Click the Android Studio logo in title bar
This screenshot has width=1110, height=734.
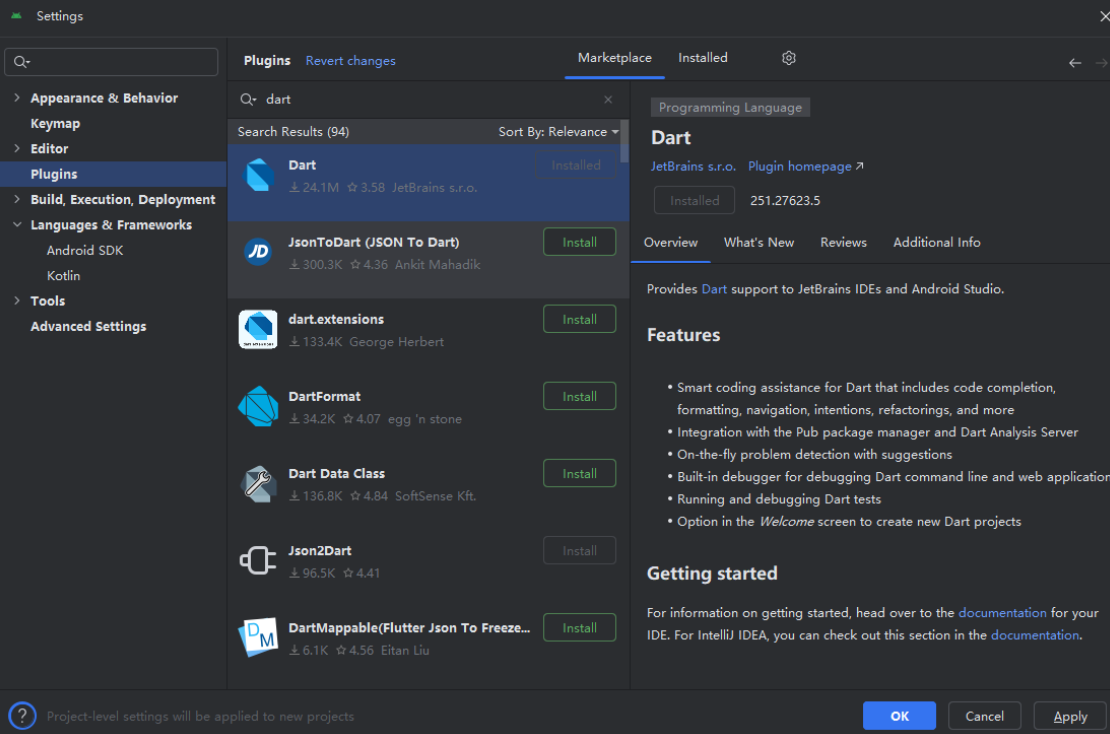(x=16, y=16)
